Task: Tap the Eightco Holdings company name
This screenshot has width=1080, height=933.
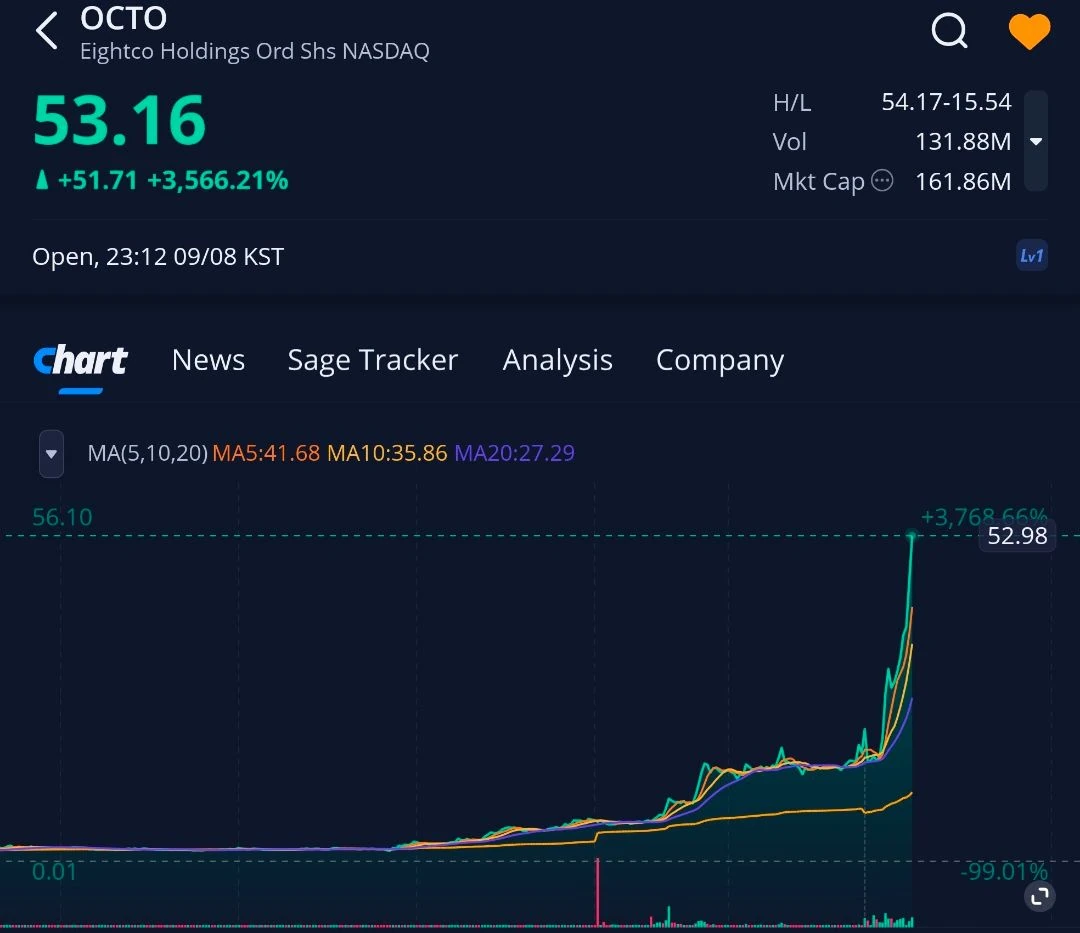Action: 255,51
